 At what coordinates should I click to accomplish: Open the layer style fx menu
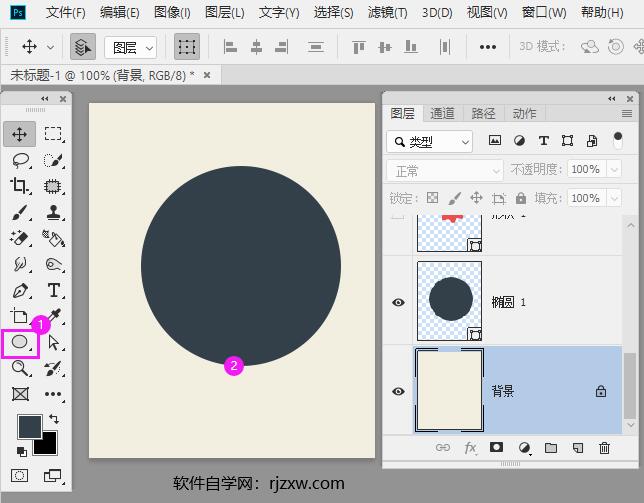pos(470,448)
